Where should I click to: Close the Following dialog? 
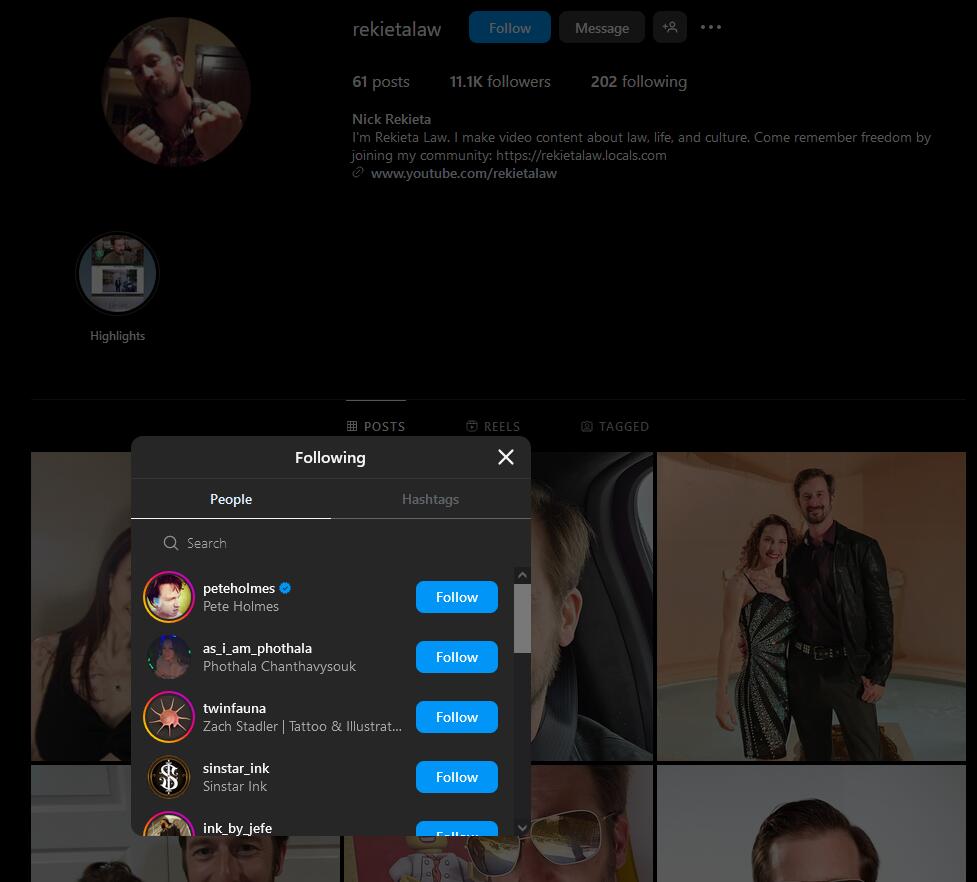(506, 457)
